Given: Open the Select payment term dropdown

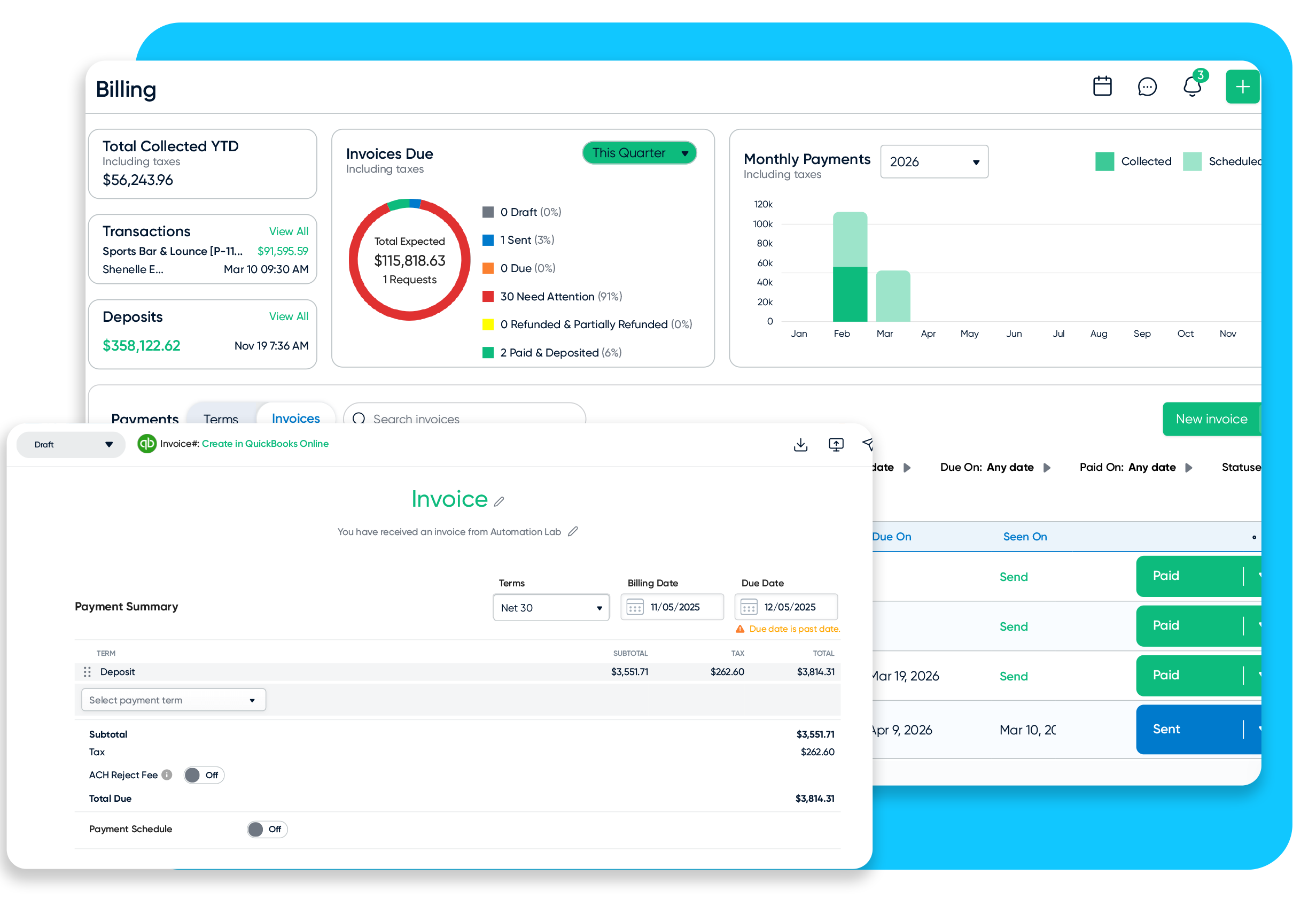Looking at the screenshot, I should click(x=173, y=699).
